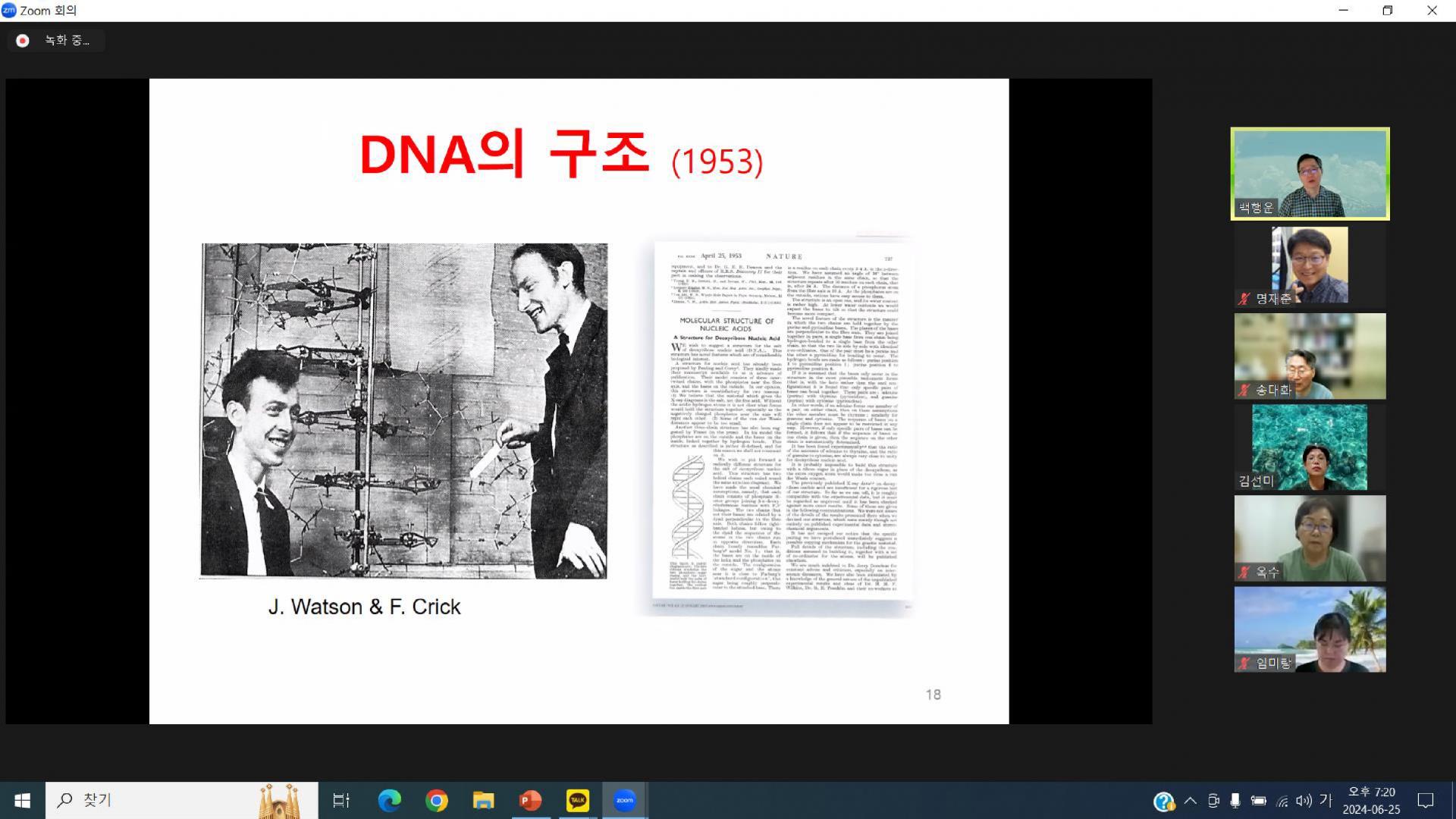The height and width of the screenshot is (819, 1456).
Task: Launch PowerPoint from the taskbar
Action: click(531, 799)
